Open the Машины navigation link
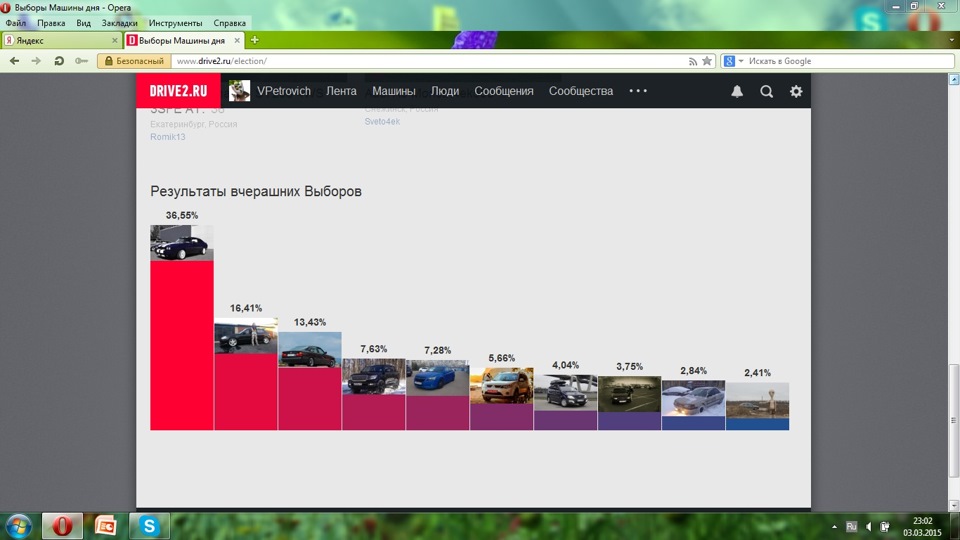This screenshot has width=960, height=540. pyautogui.click(x=394, y=91)
